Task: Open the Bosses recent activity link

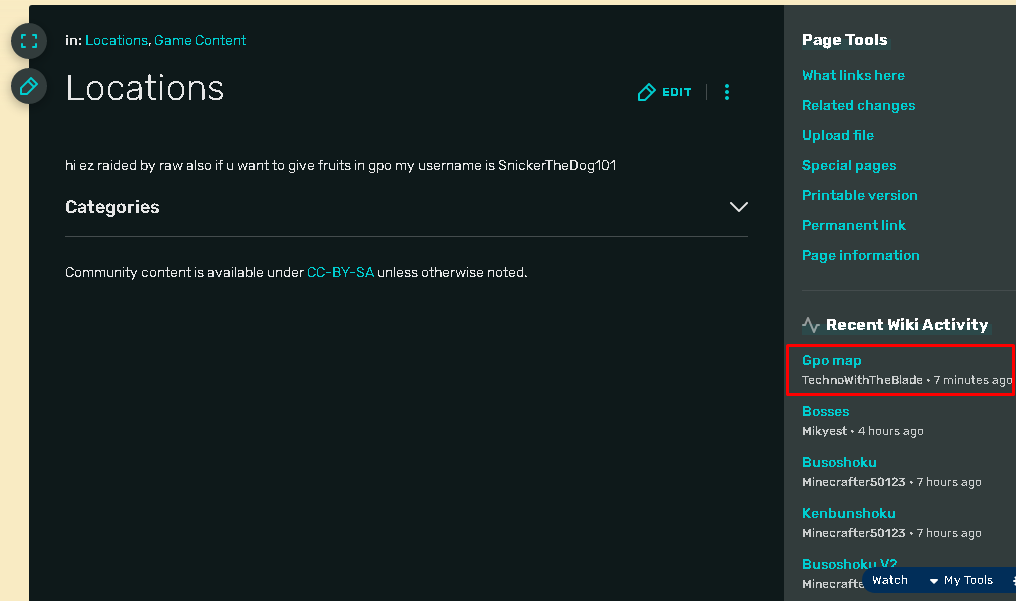Action: 825,411
